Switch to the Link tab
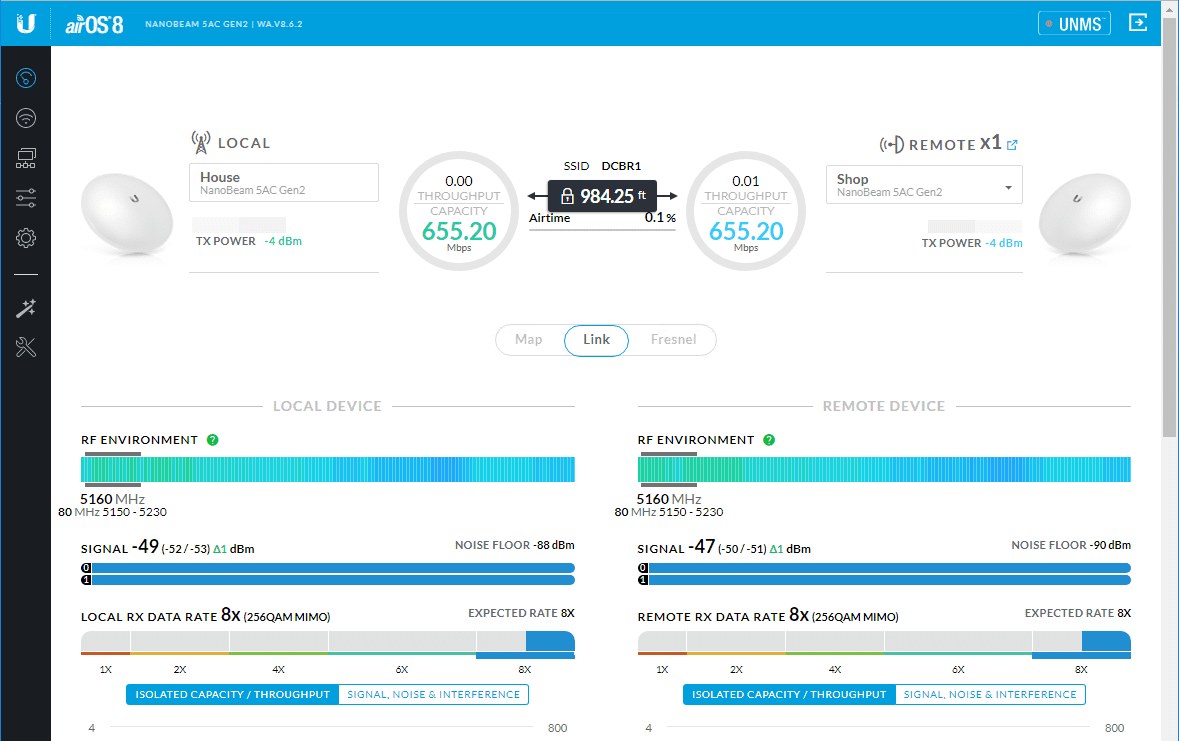Screen dimensions: 1179x741 point(596,340)
